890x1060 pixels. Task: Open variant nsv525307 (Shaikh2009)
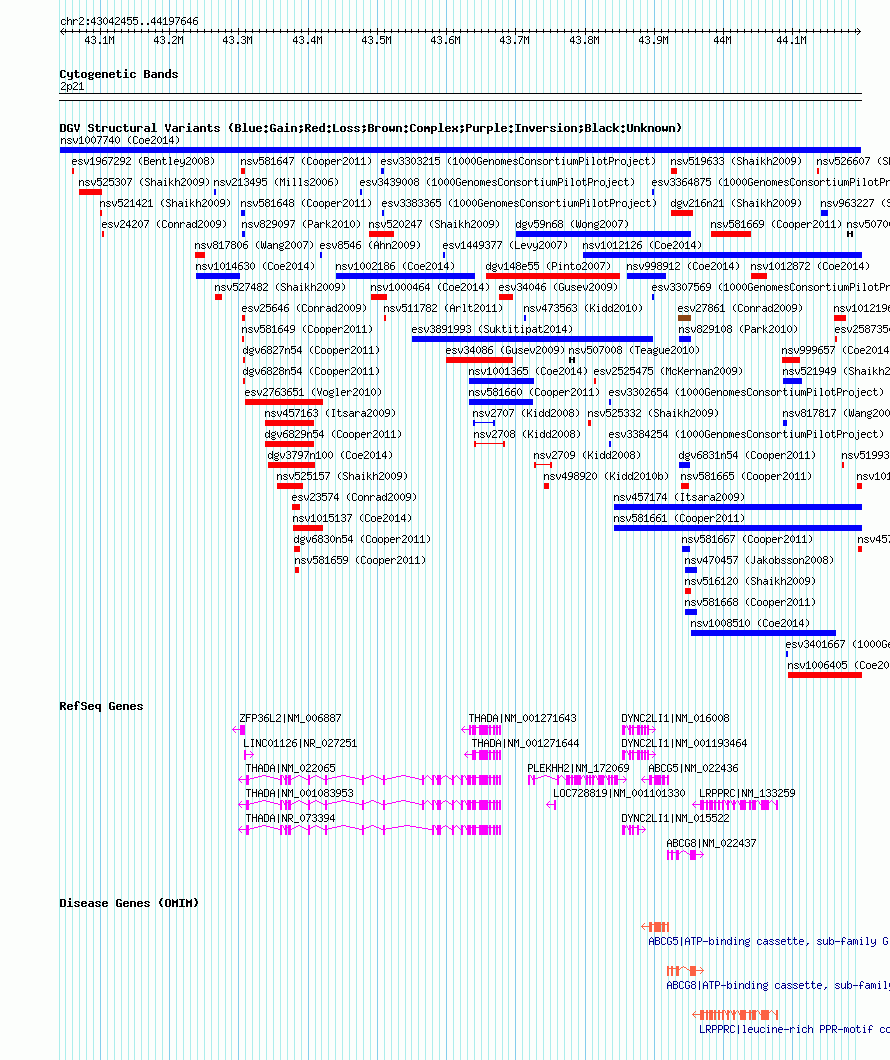pyautogui.click(x=144, y=183)
